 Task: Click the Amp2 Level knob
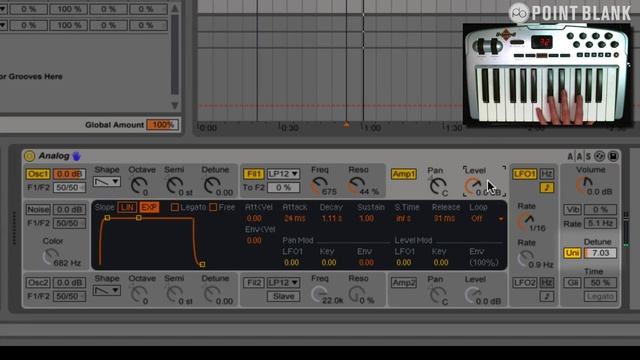pos(473,295)
